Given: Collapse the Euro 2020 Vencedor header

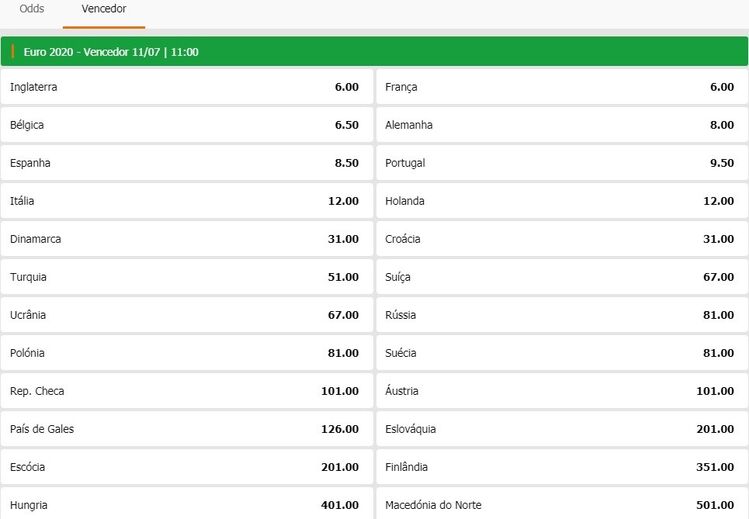Looking at the screenshot, I should click(374, 51).
